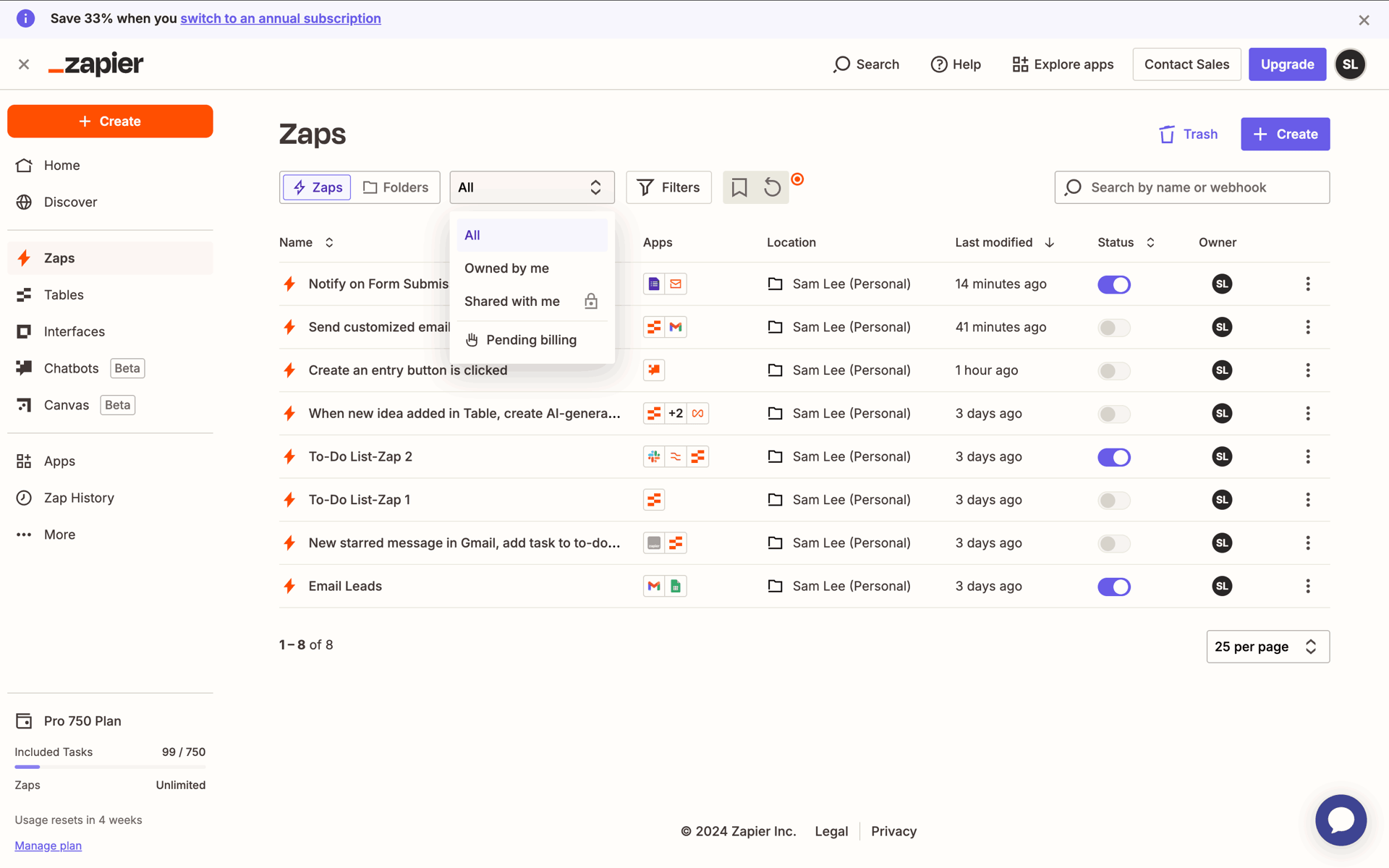Open the Search icon in top bar
The image size is (1389, 868).
click(x=866, y=64)
